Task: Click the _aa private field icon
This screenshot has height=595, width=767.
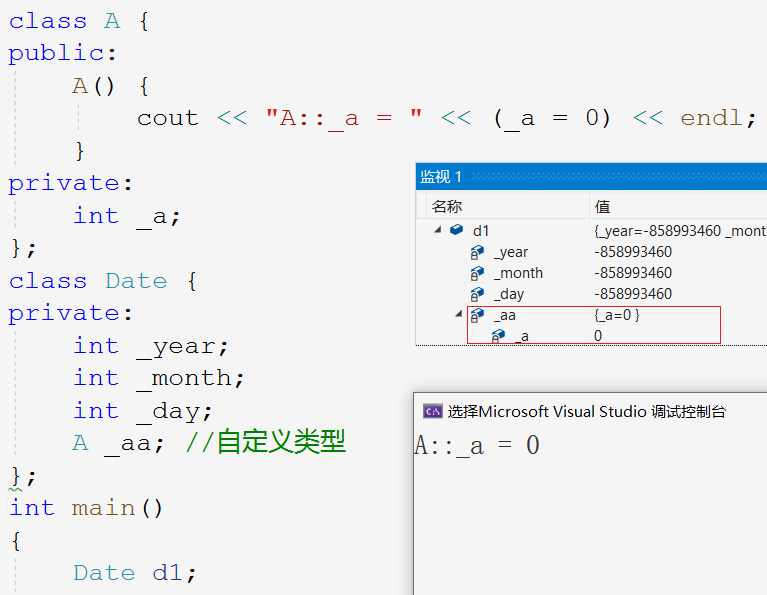Action: coord(478,315)
